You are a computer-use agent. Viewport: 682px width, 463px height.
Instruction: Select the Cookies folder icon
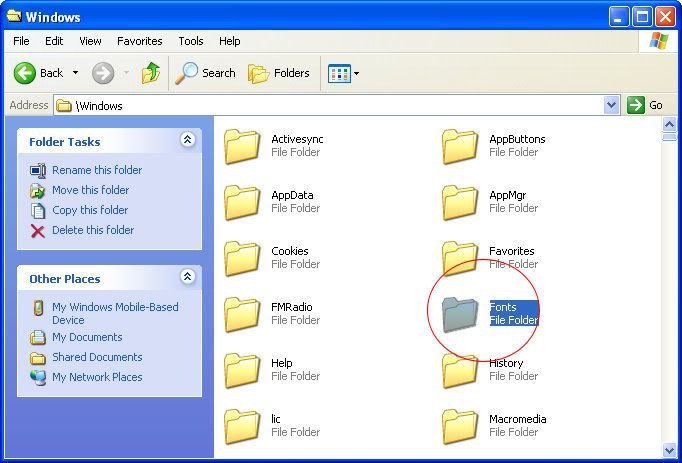coord(242,258)
